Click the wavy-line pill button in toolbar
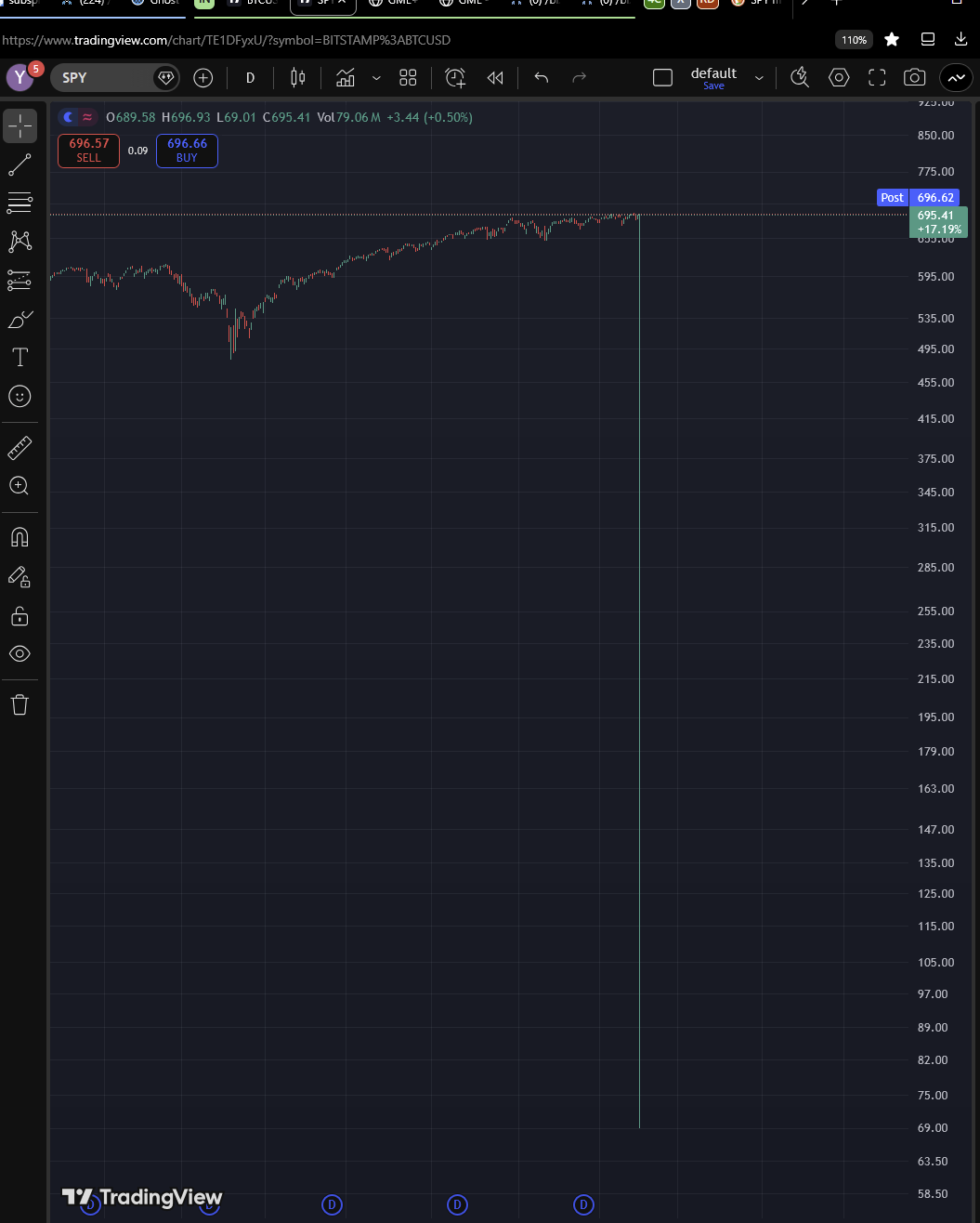Viewport: 980px width, 1223px height. (956, 78)
